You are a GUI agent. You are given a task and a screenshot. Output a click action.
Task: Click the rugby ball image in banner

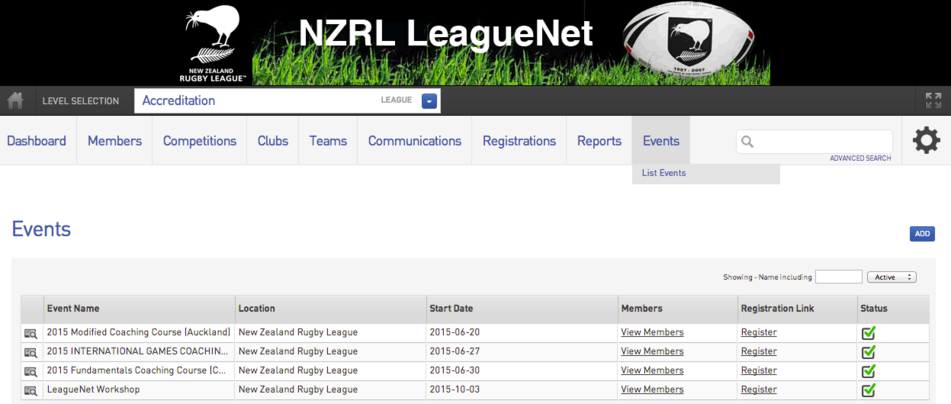tap(688, 40)
